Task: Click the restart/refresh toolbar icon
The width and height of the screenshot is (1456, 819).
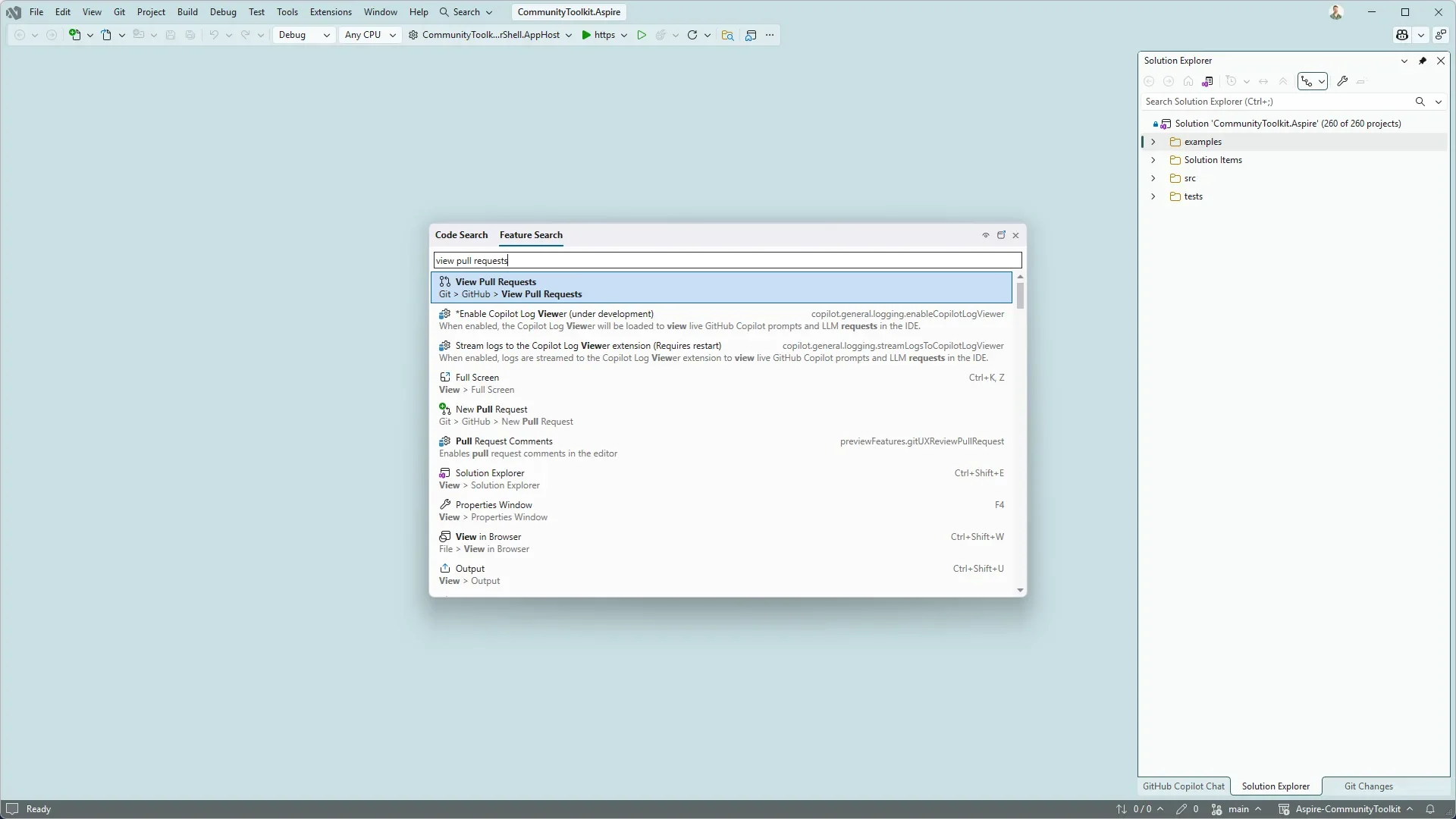Action: tap(692, 35)
